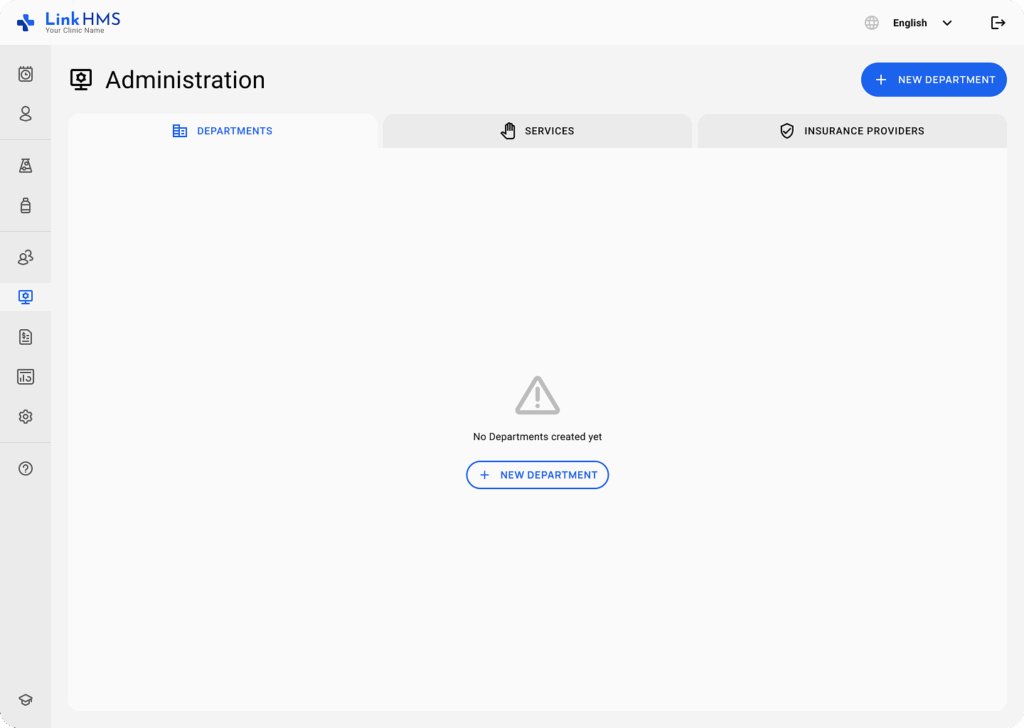
Task: Open the laboratory flask icon
Action: coord(26,166)
